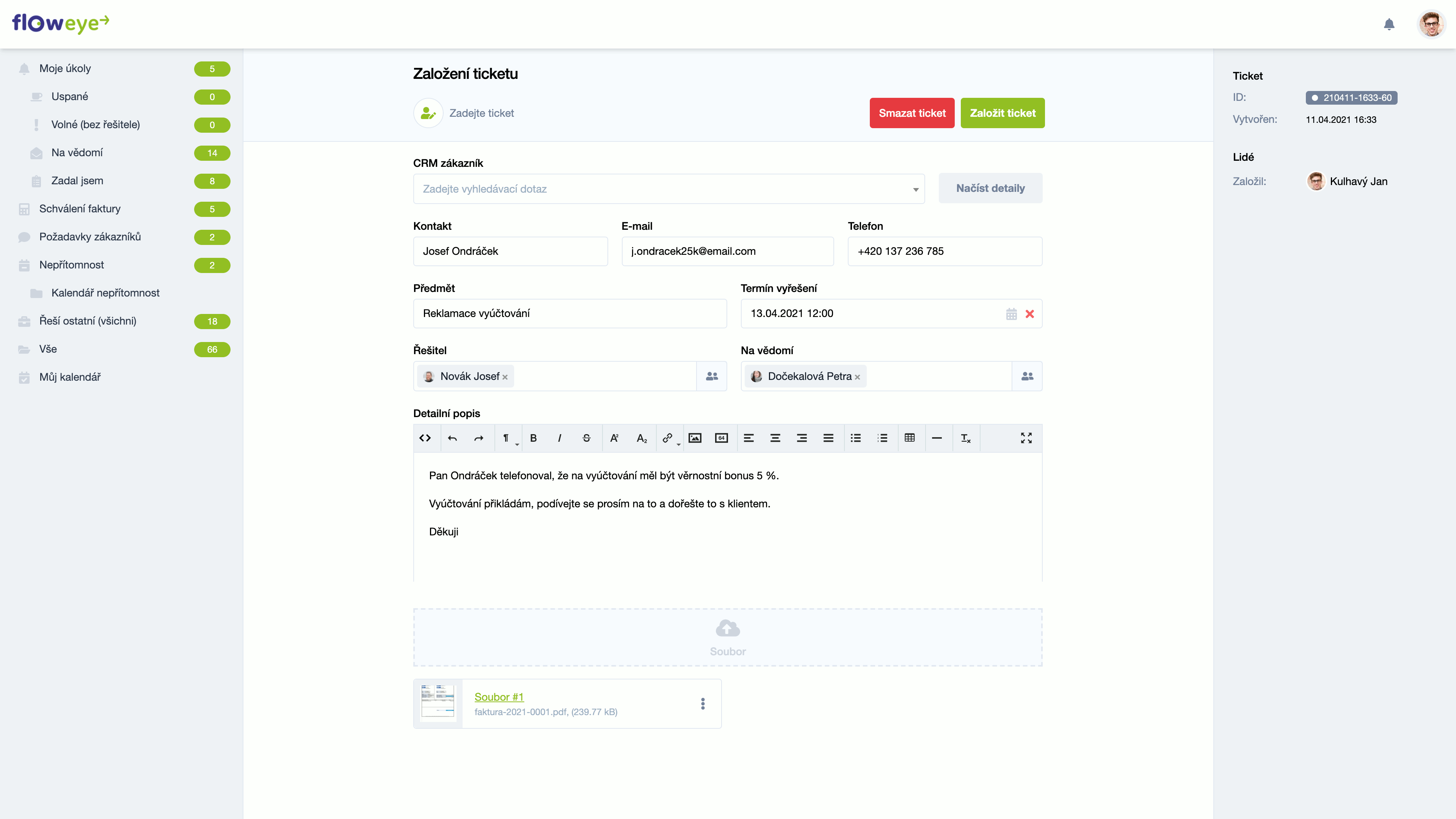Open calendar picker for Termín vyřešení

[x=1011, y=314]
